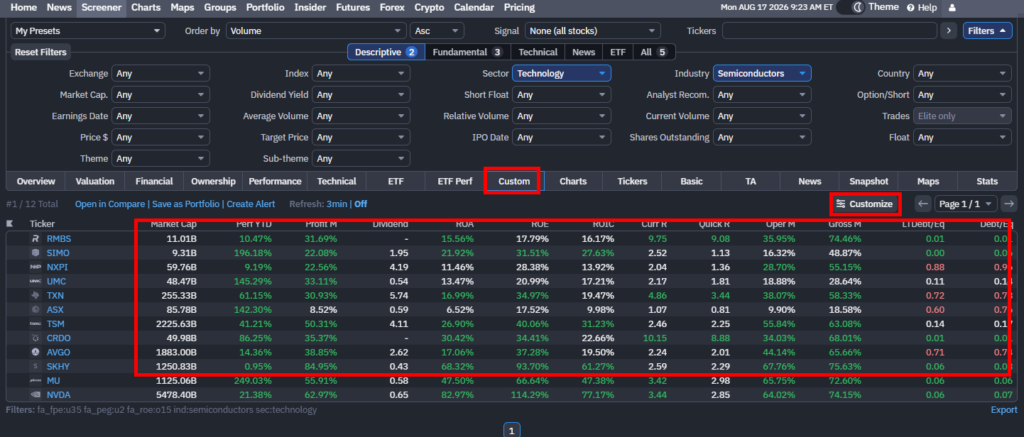The height and width of the screenshot is (437, 1024).
Task: Click the table collapse arrow beside Ticker header
Action: point(10,224)
